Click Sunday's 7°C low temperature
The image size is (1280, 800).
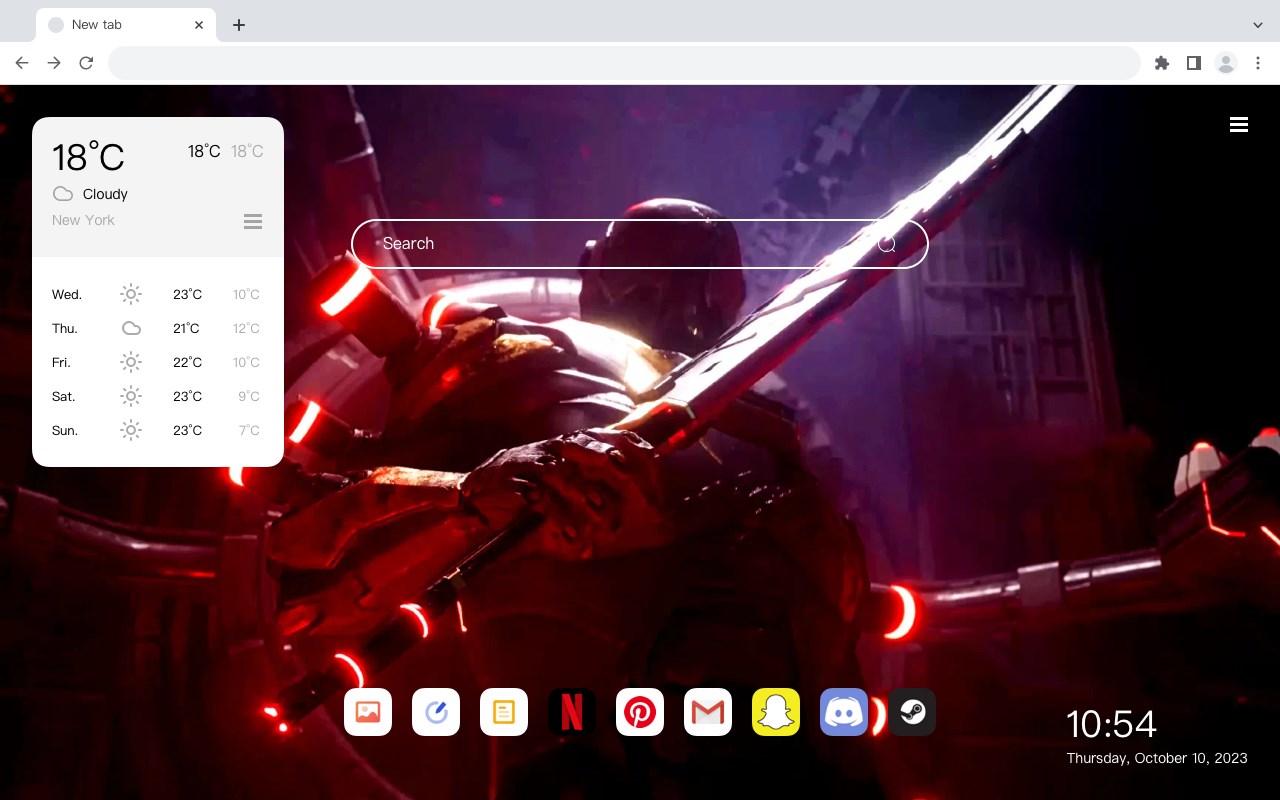pyautogui.click(x=249, y=431)
